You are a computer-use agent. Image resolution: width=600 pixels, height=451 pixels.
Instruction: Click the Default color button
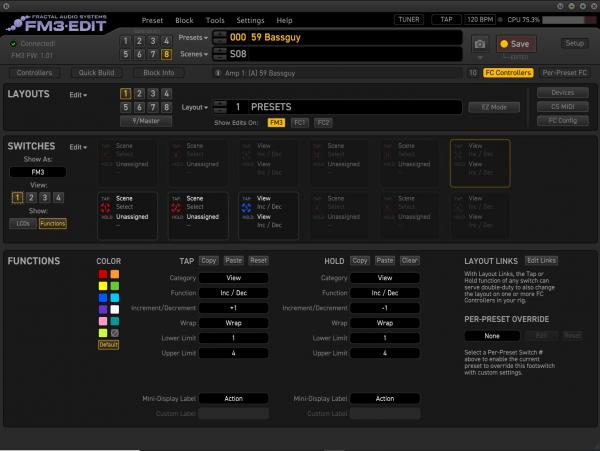[109, 345]
